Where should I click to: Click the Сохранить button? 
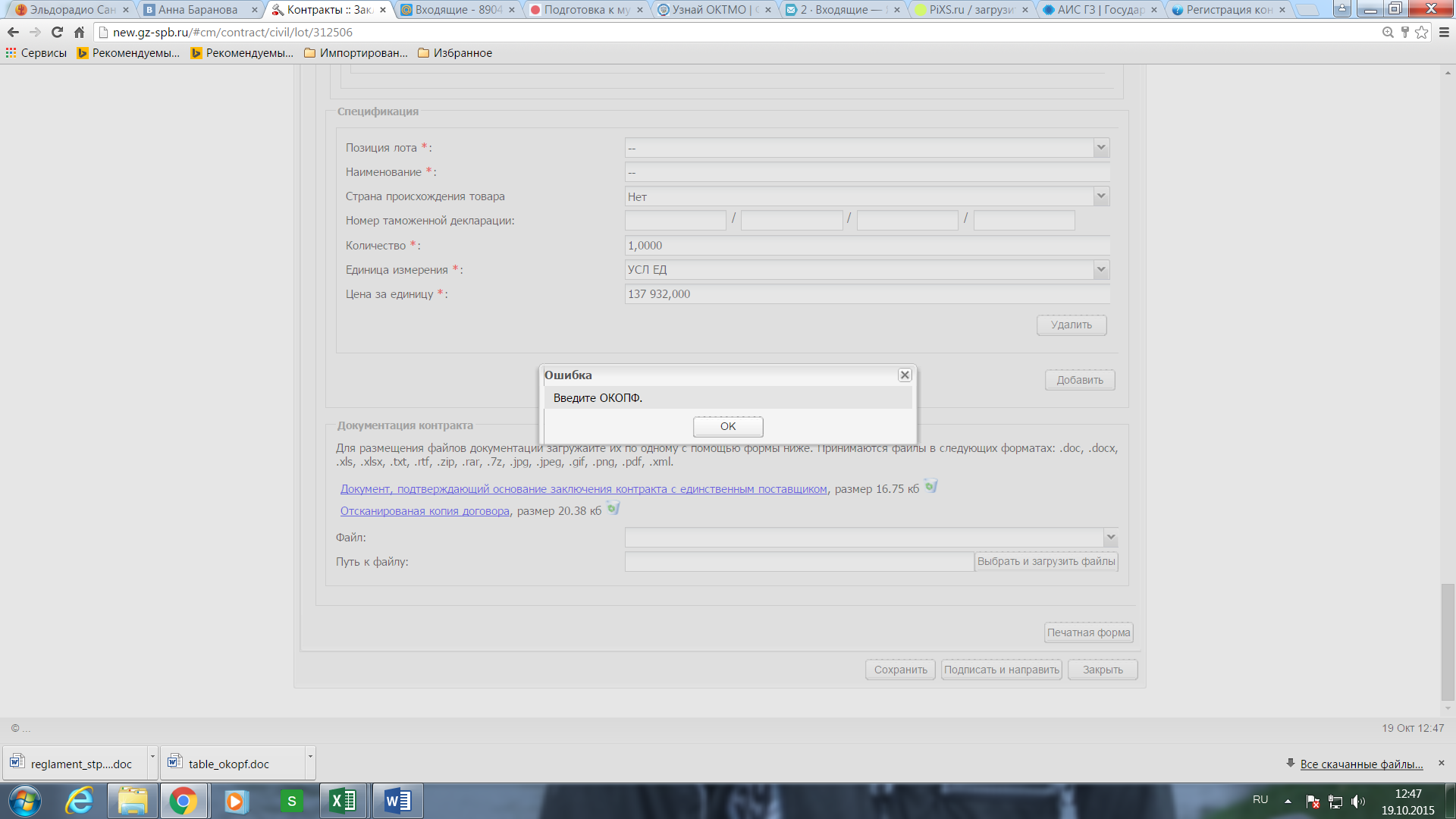(x=900, y=670)
